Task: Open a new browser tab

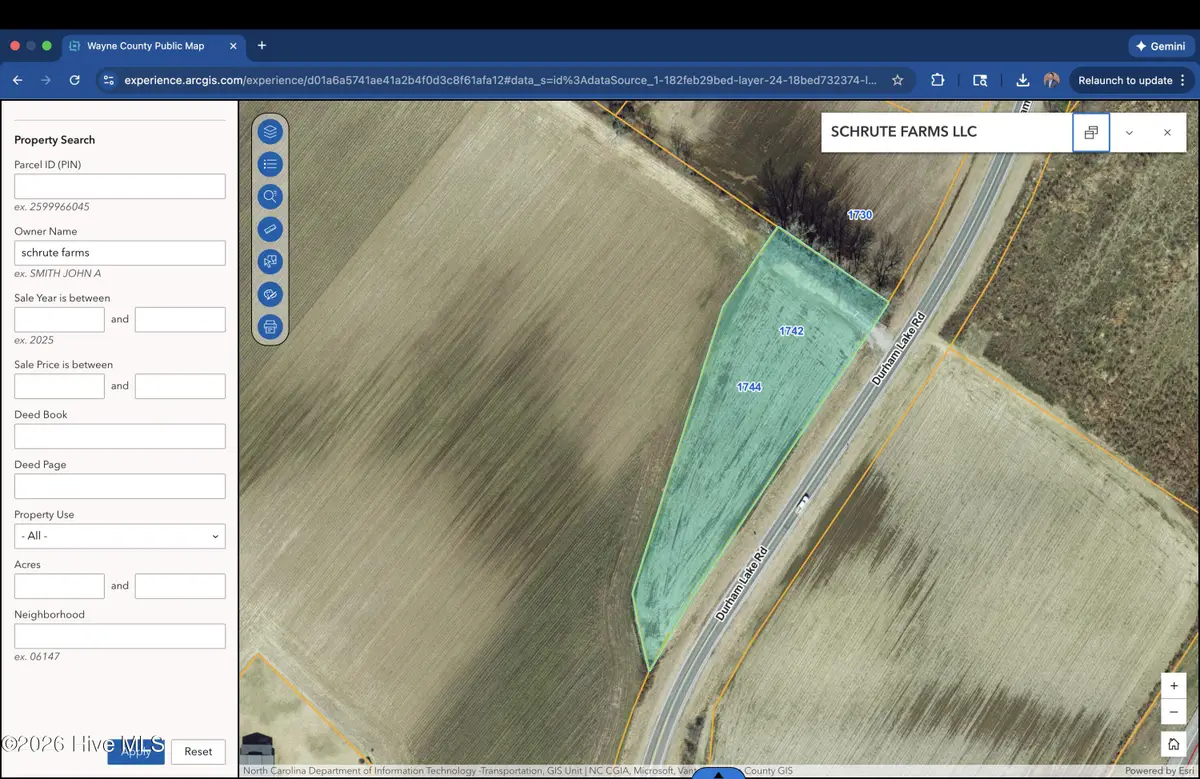Action: click(x=262, y=46)
